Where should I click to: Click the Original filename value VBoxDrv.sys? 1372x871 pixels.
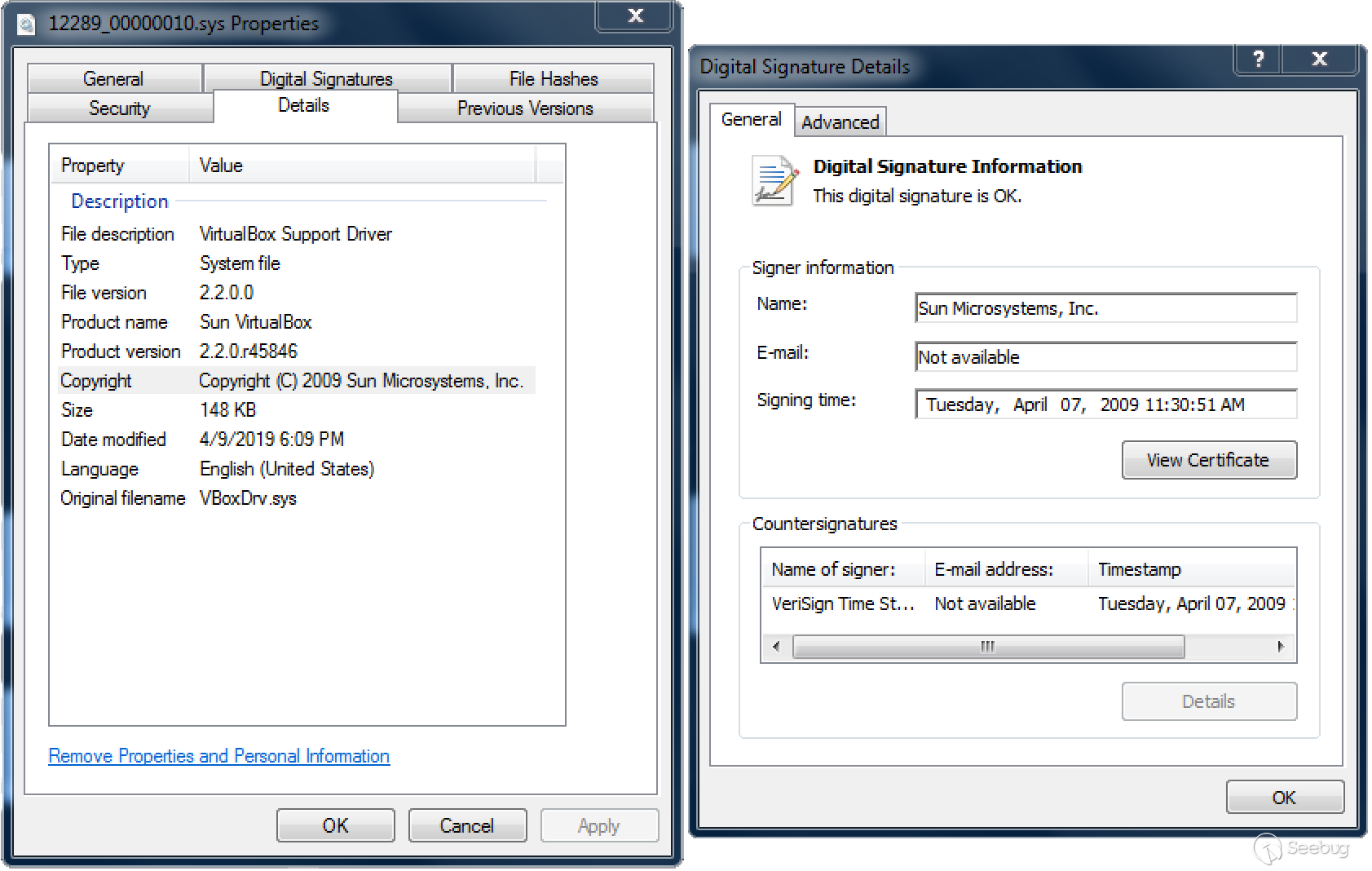point(249,498)
